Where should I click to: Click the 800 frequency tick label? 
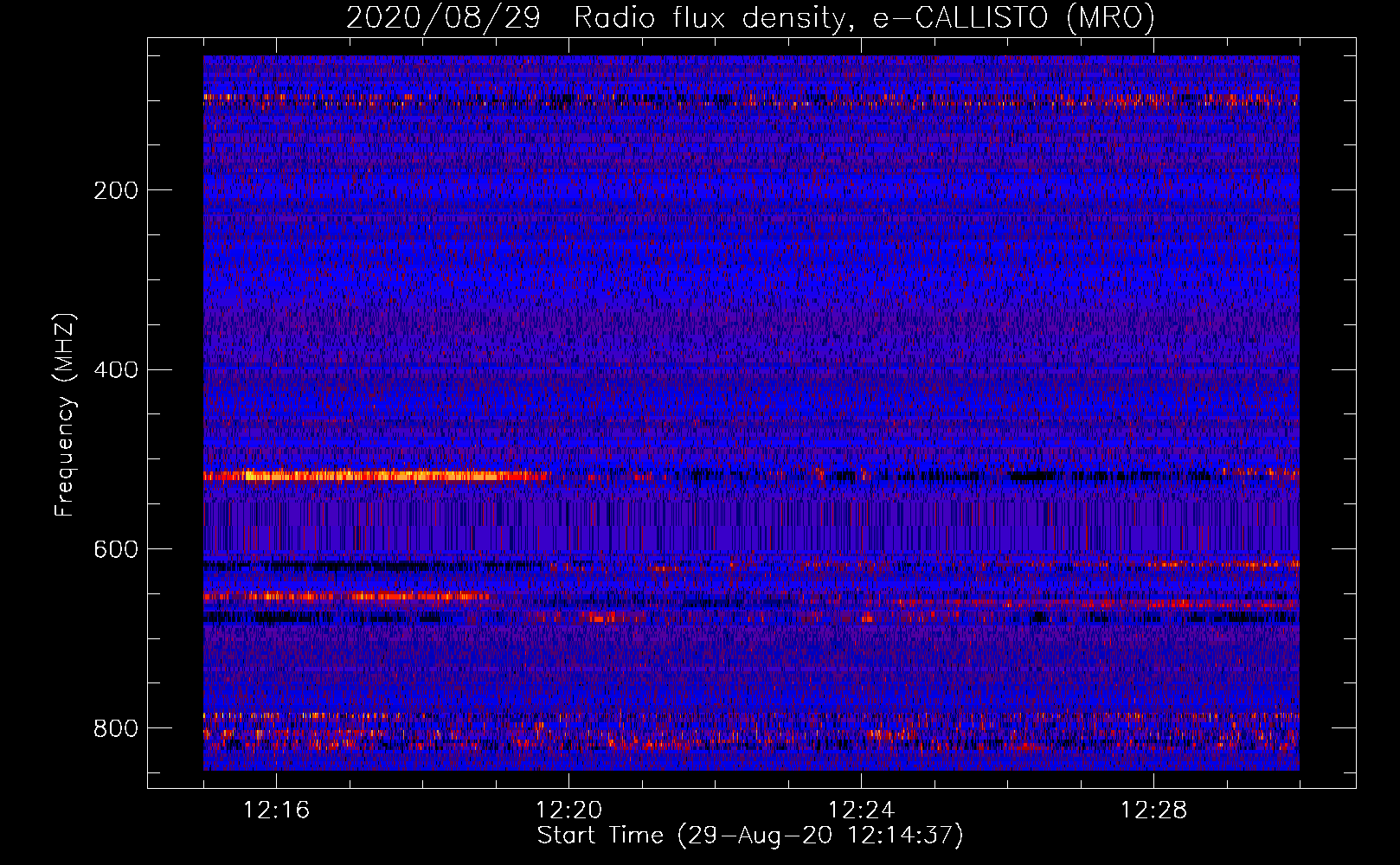(x=116, y=728)
